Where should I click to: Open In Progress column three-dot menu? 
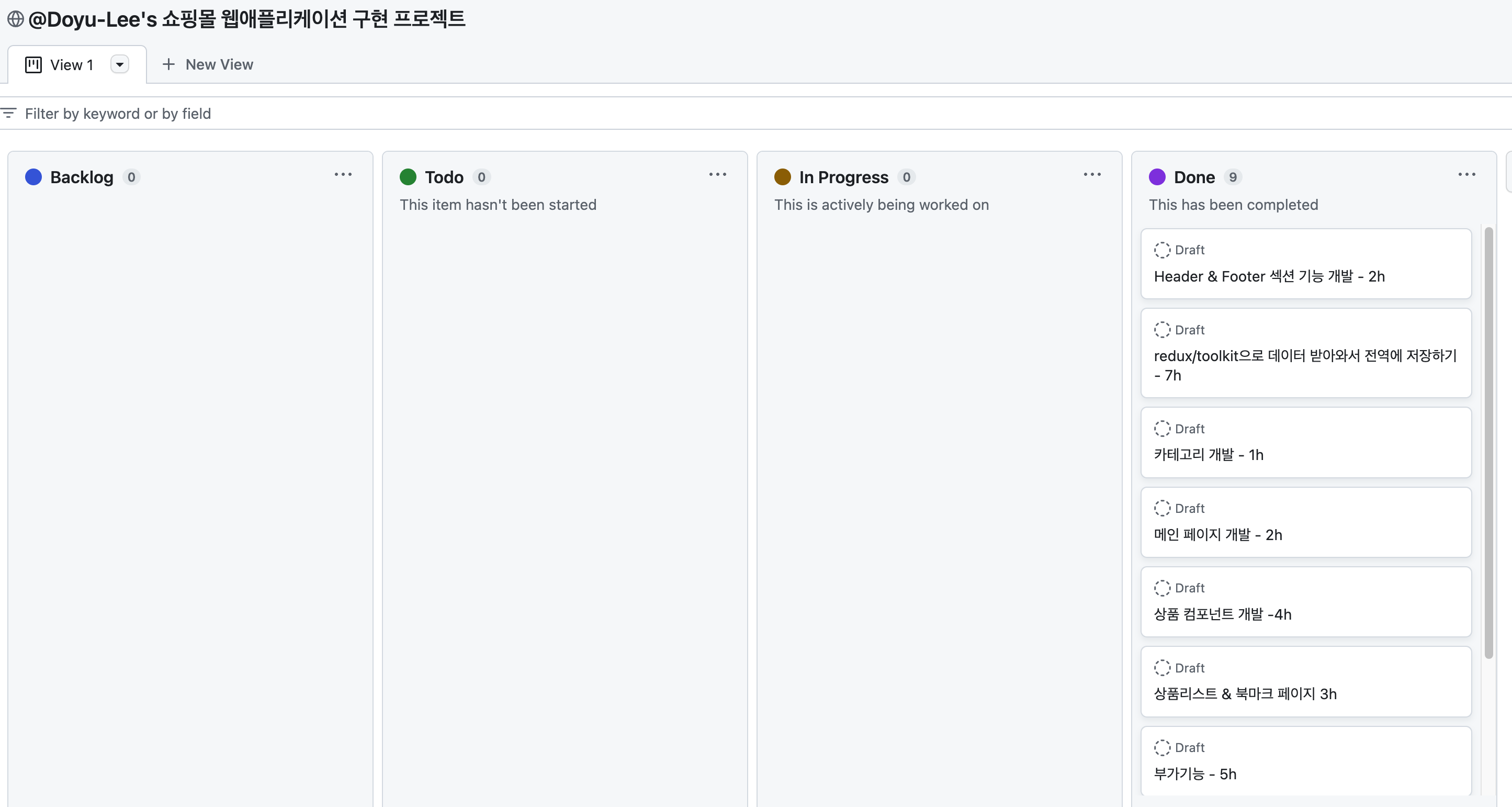[x=1092, y=175]
